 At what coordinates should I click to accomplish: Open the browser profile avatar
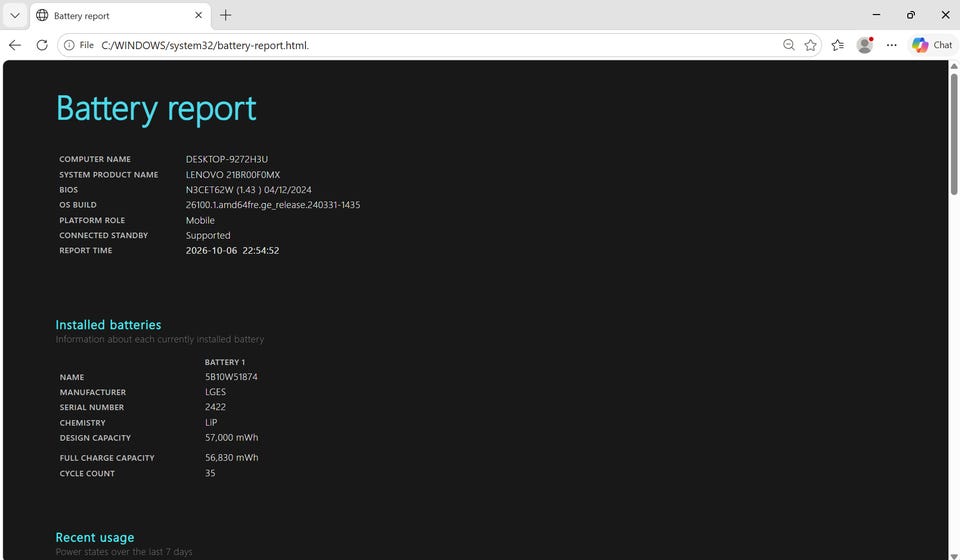click(x=864, y=45)
